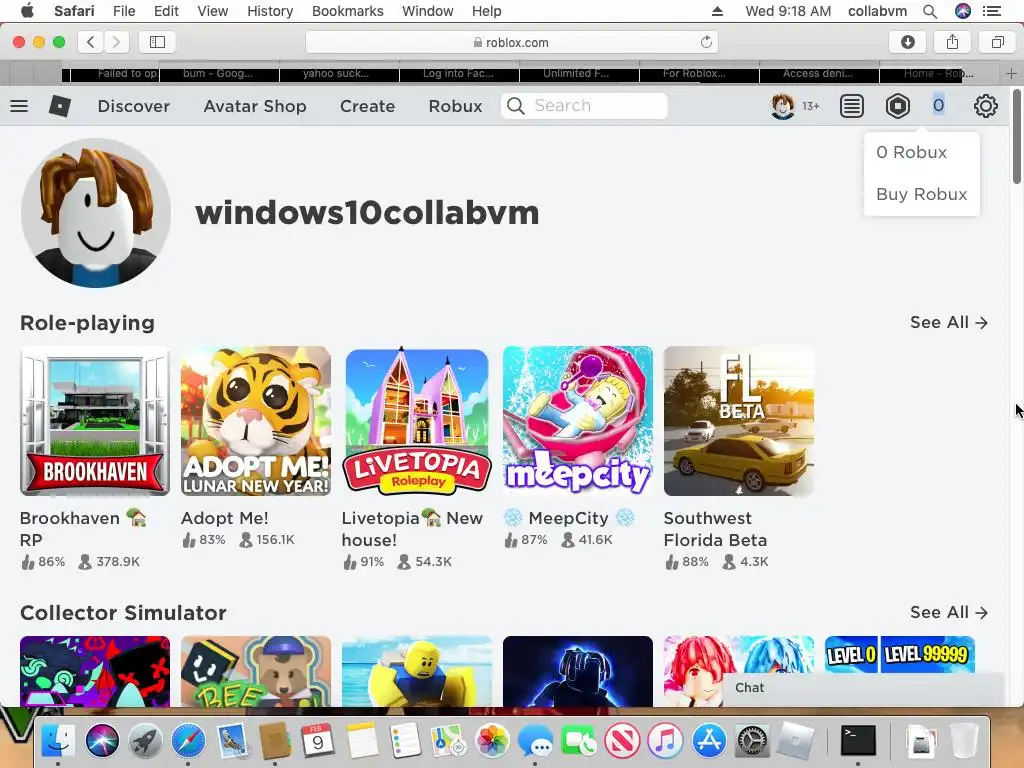Click See All for Role-playing
The height and width of the screenshot is (768, 1024).
(x=949, y=323)
